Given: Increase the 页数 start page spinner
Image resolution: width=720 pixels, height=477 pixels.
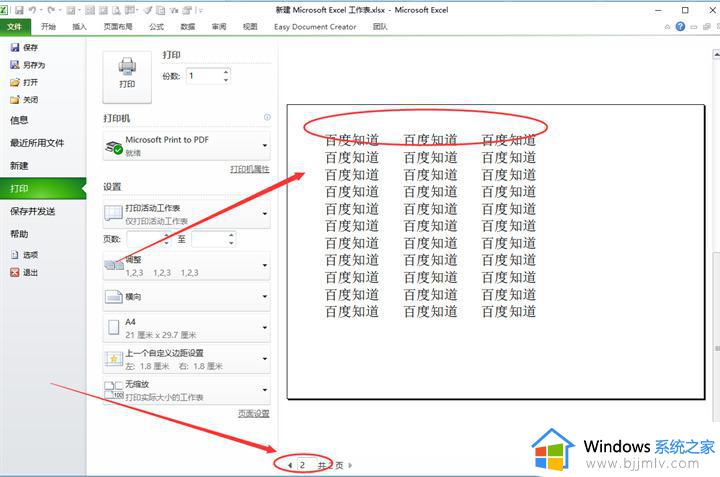Looking at the screenshot, I should pyautogui.click(x=166, y=236).
